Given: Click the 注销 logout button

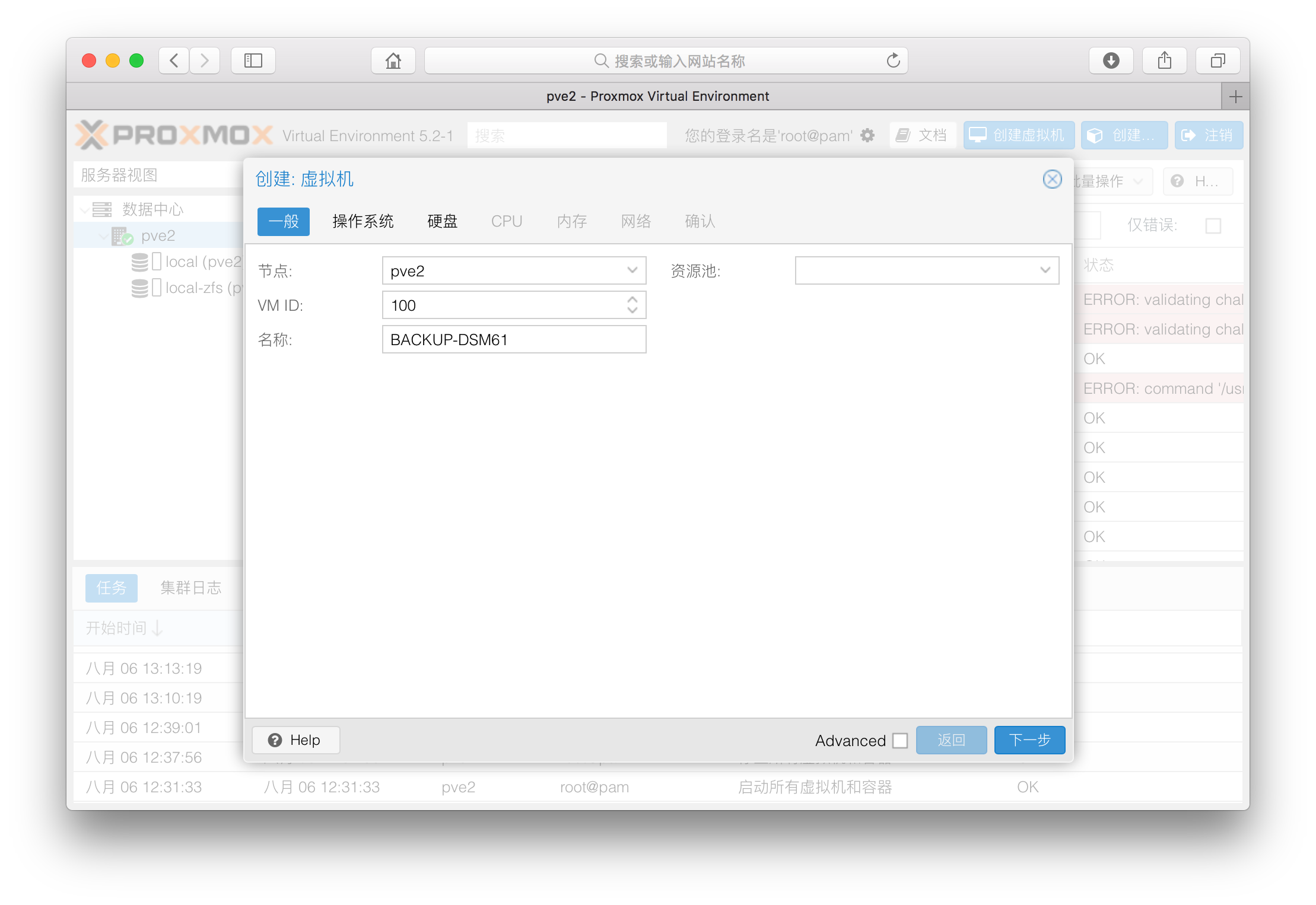Looking at the screenshot, I should (1209, 135).
